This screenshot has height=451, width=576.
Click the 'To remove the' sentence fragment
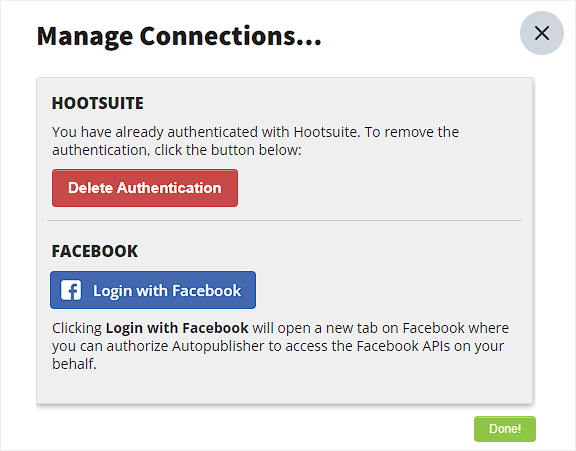411,132
